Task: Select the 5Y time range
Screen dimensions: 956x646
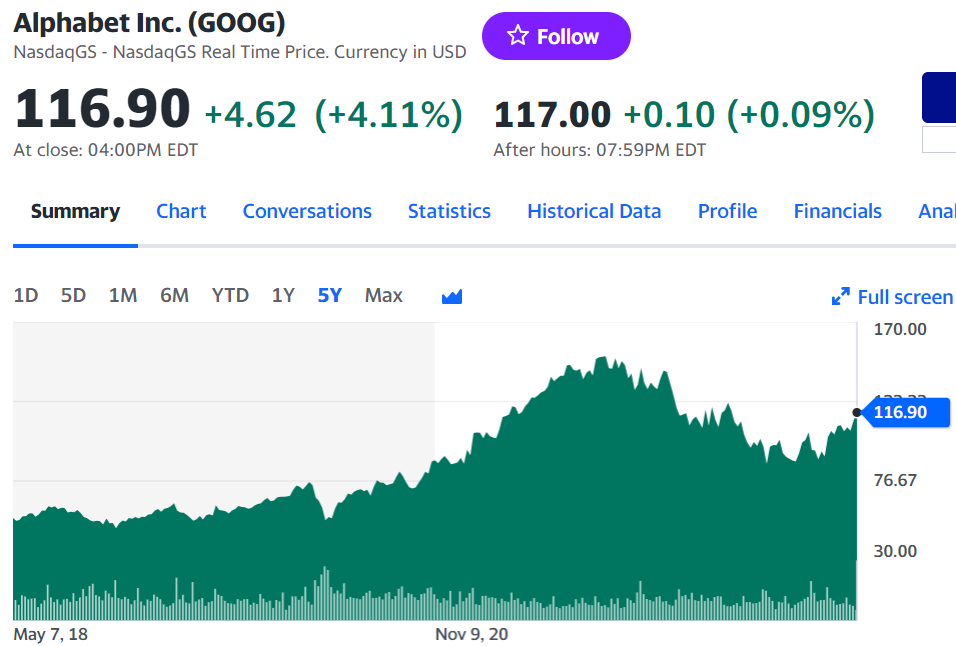Action: 330,296
